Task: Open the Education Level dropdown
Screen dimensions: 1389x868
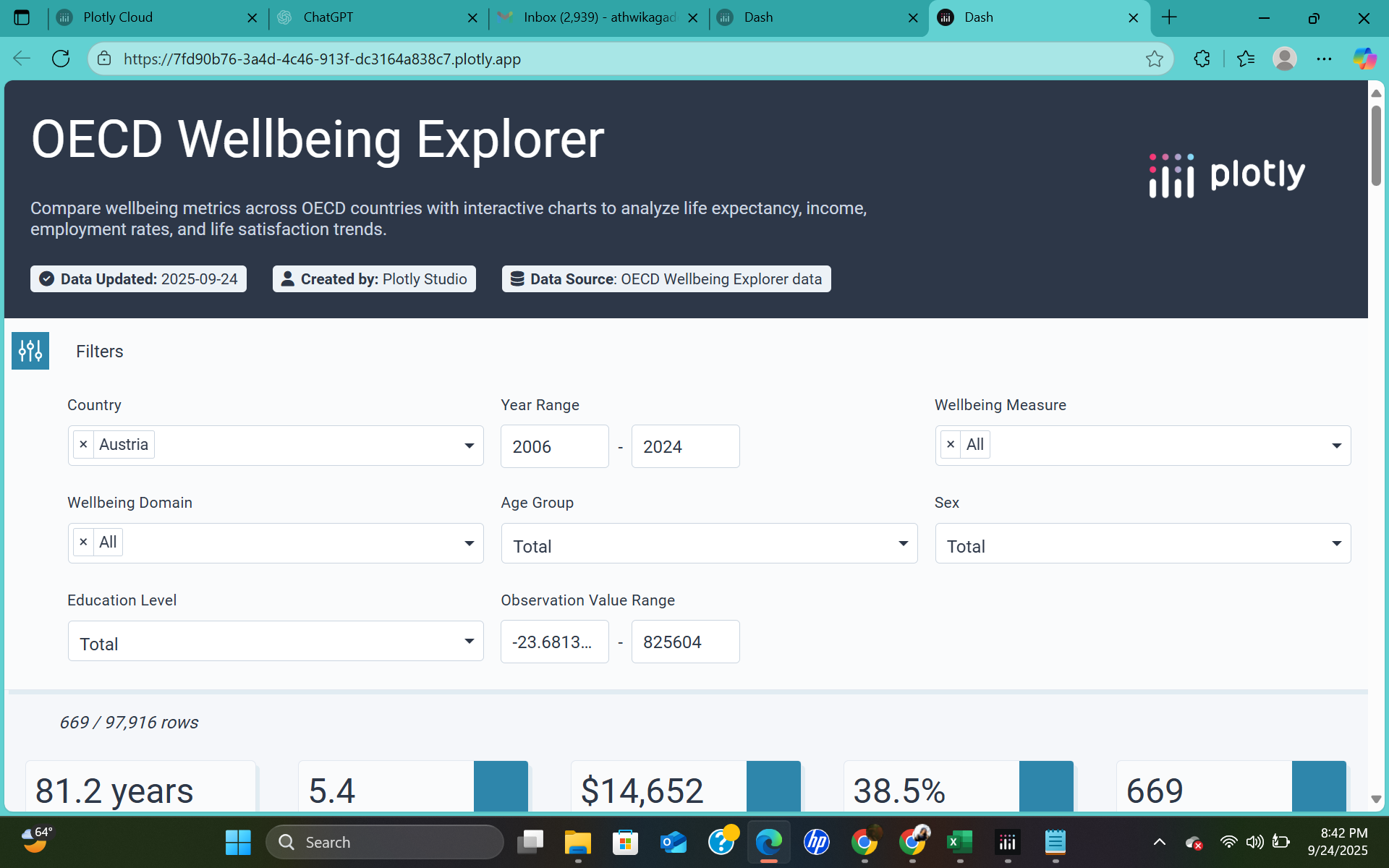Action: tap(469, 641)
